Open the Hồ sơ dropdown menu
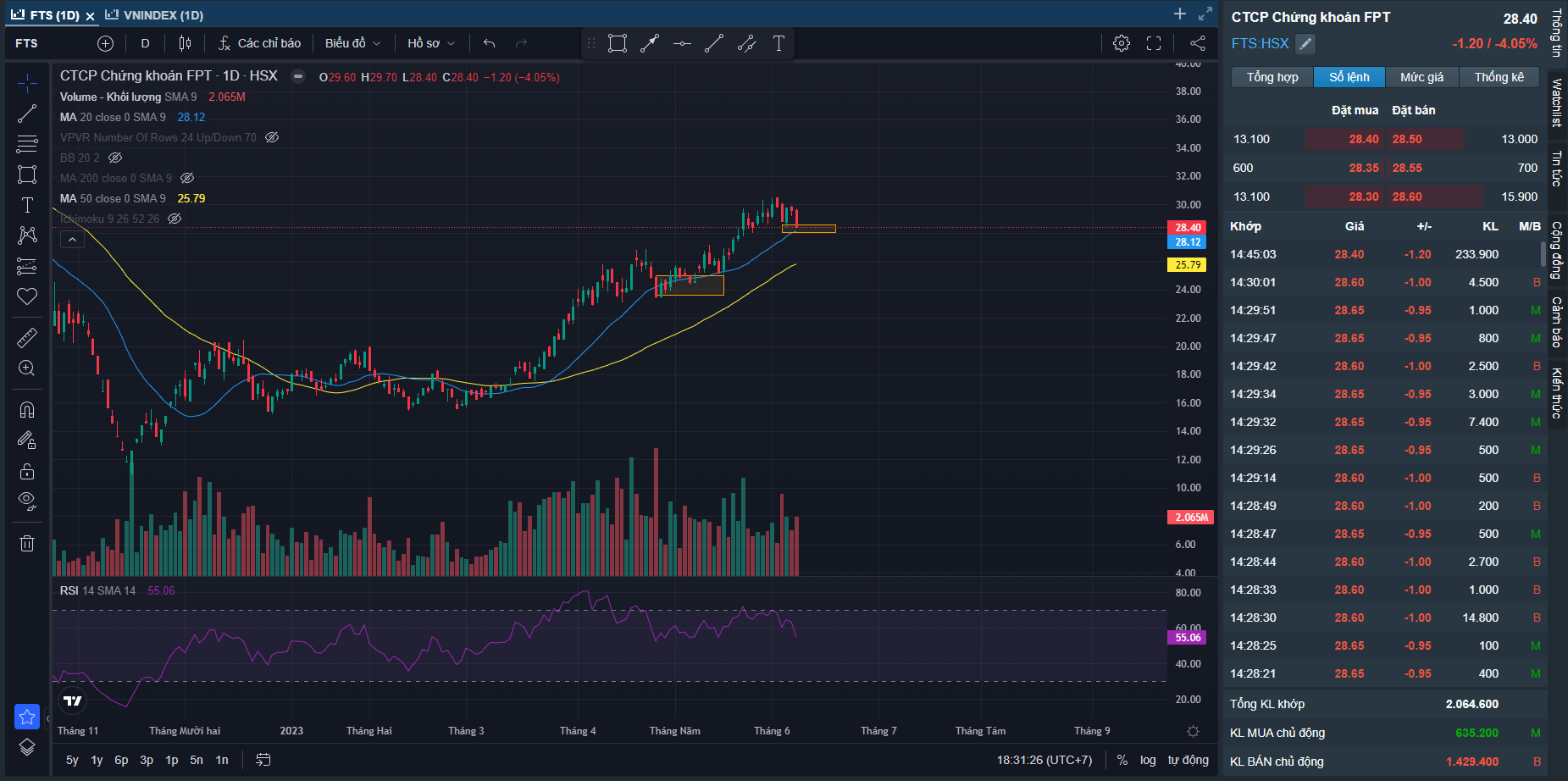The image size is (1568, 781). [430, 43]
